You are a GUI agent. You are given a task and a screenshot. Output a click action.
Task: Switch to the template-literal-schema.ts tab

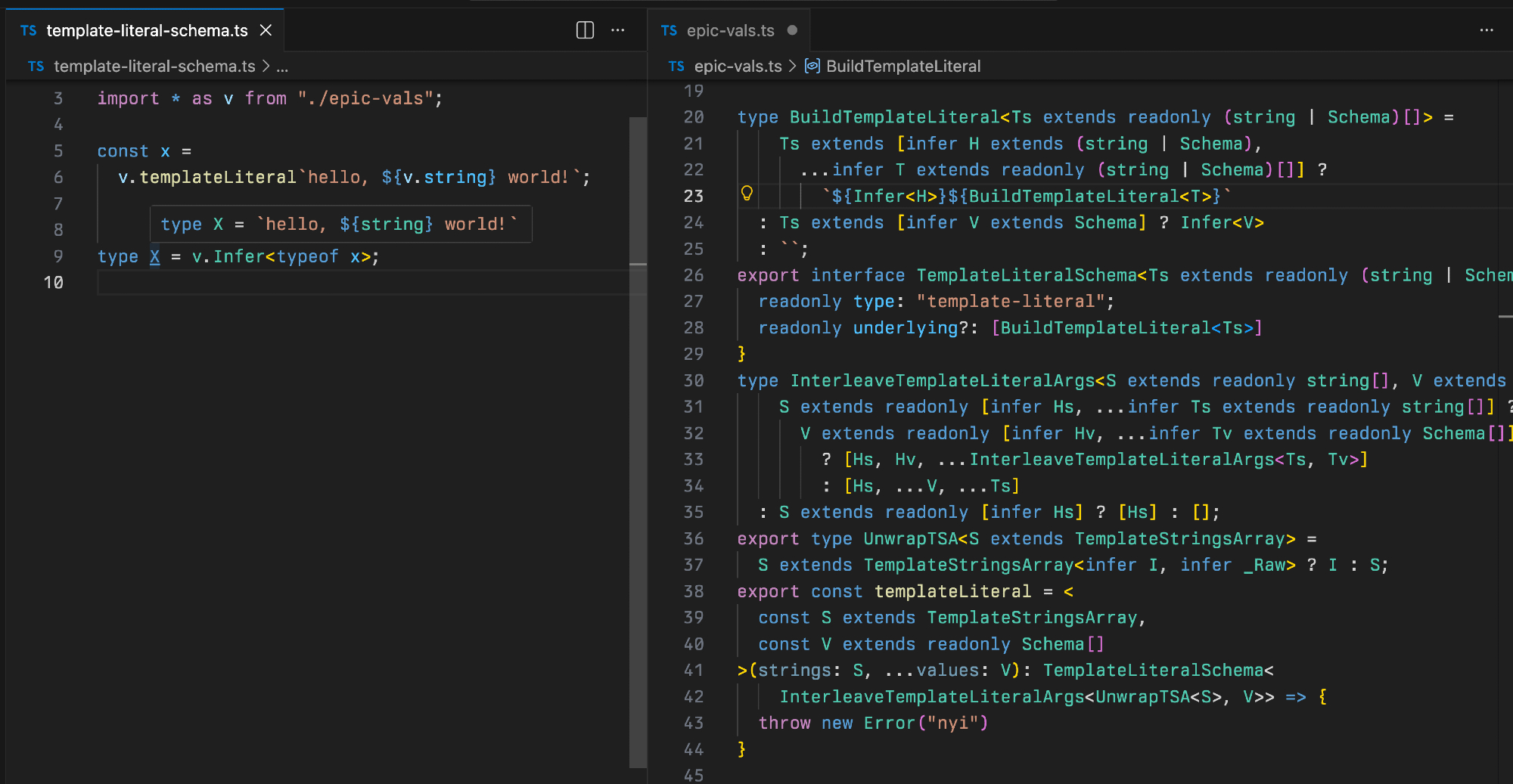coord(147,30)
